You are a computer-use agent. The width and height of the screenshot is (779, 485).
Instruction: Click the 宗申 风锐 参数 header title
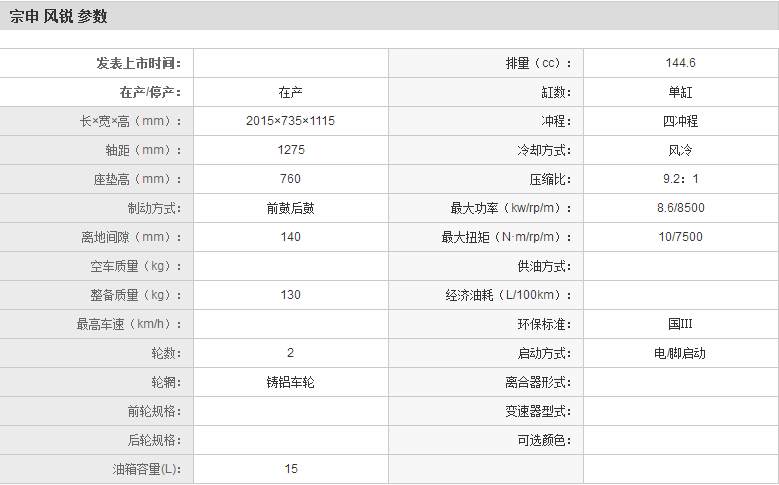[58, 16]
